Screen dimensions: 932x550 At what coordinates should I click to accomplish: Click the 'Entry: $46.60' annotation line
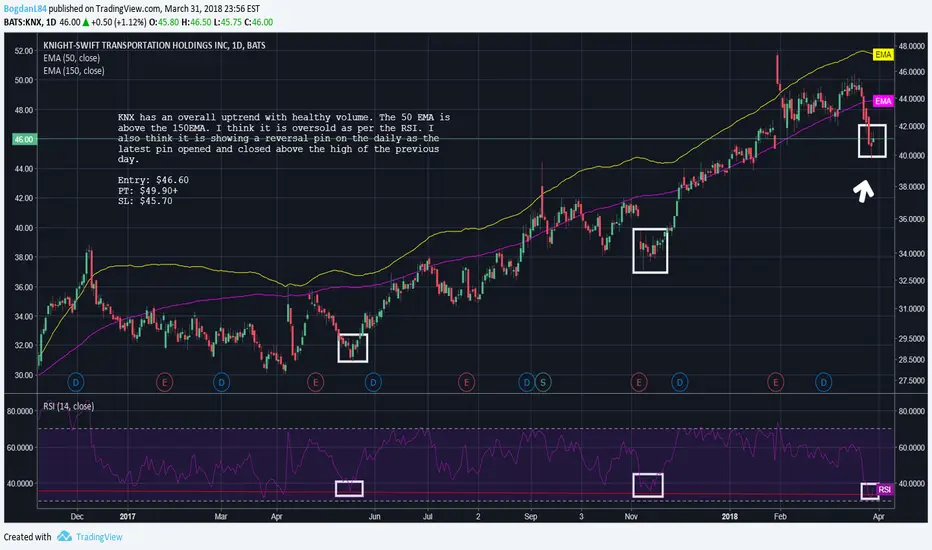pos(153,180)
